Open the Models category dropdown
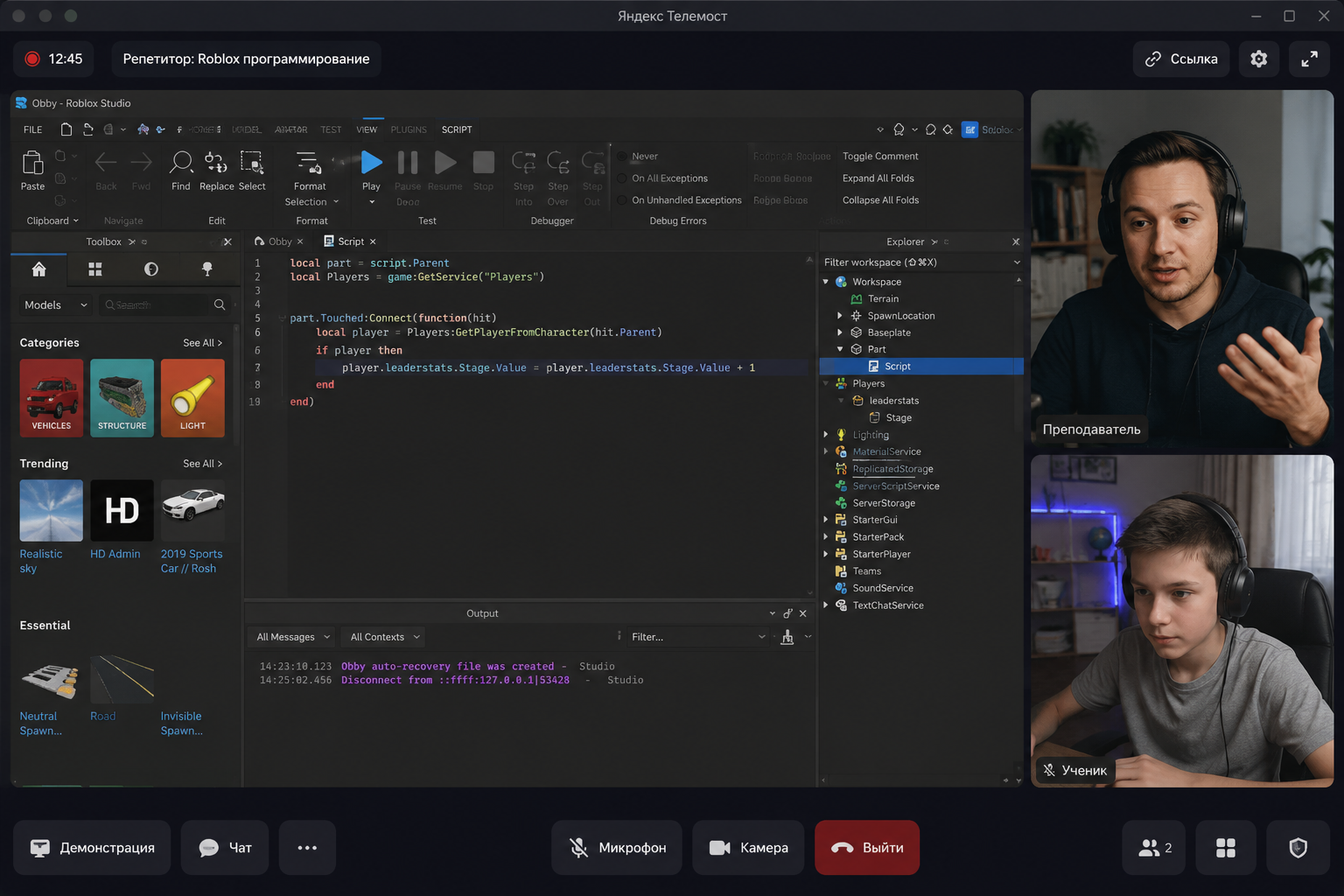Viewport: 1344px width, 896px height. coord(56,304)
